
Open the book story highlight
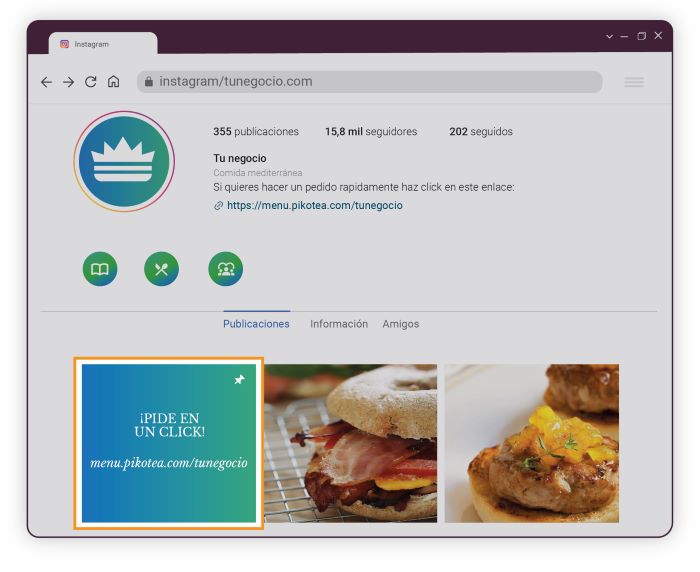pos(100,269)
